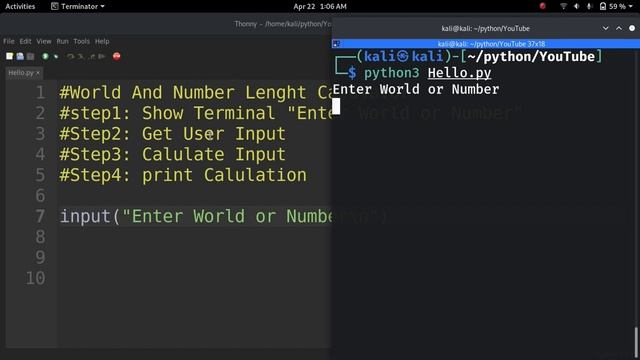Open the View menu in Thonny

[44, 41]
